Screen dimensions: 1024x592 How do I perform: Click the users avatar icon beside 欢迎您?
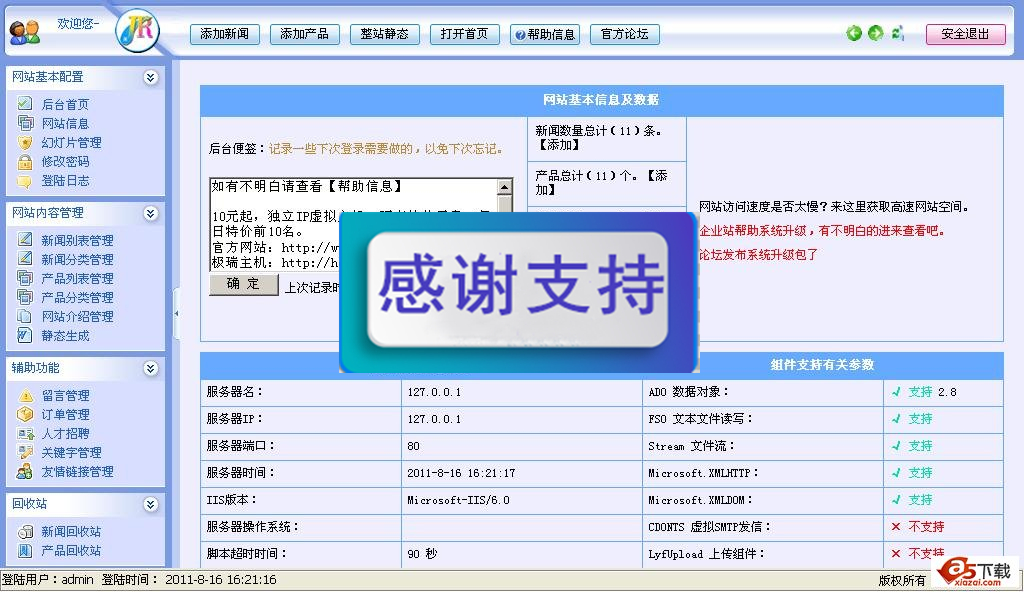tap(25, 32)
